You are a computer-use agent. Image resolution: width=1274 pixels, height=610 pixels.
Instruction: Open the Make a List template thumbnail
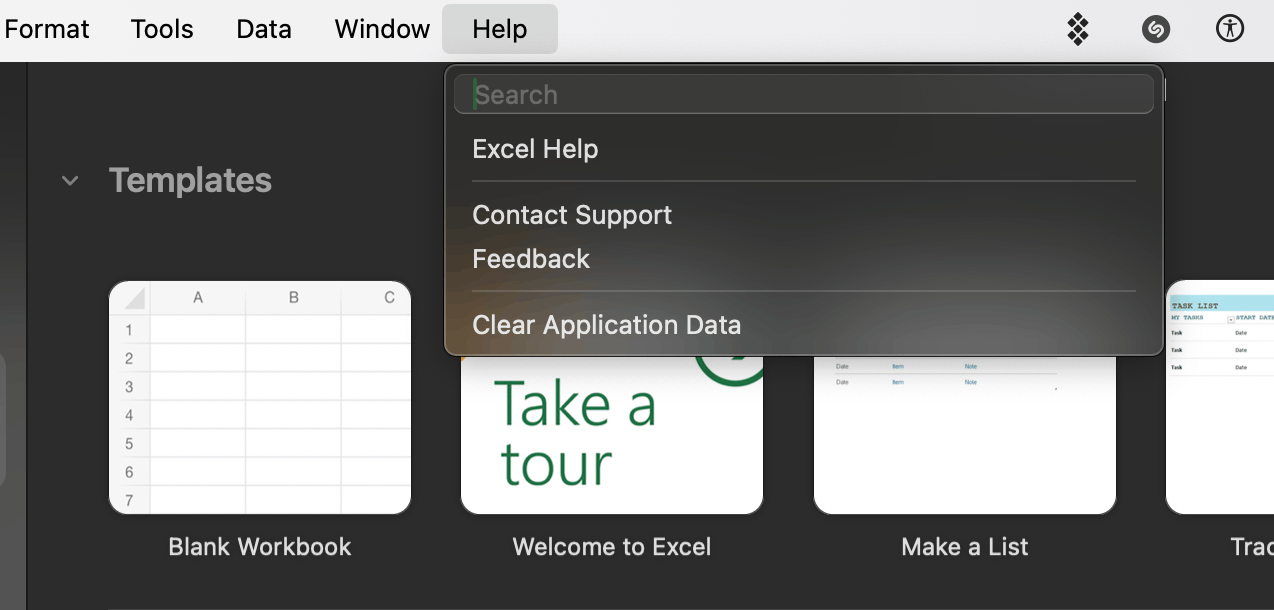click(965, 433)
